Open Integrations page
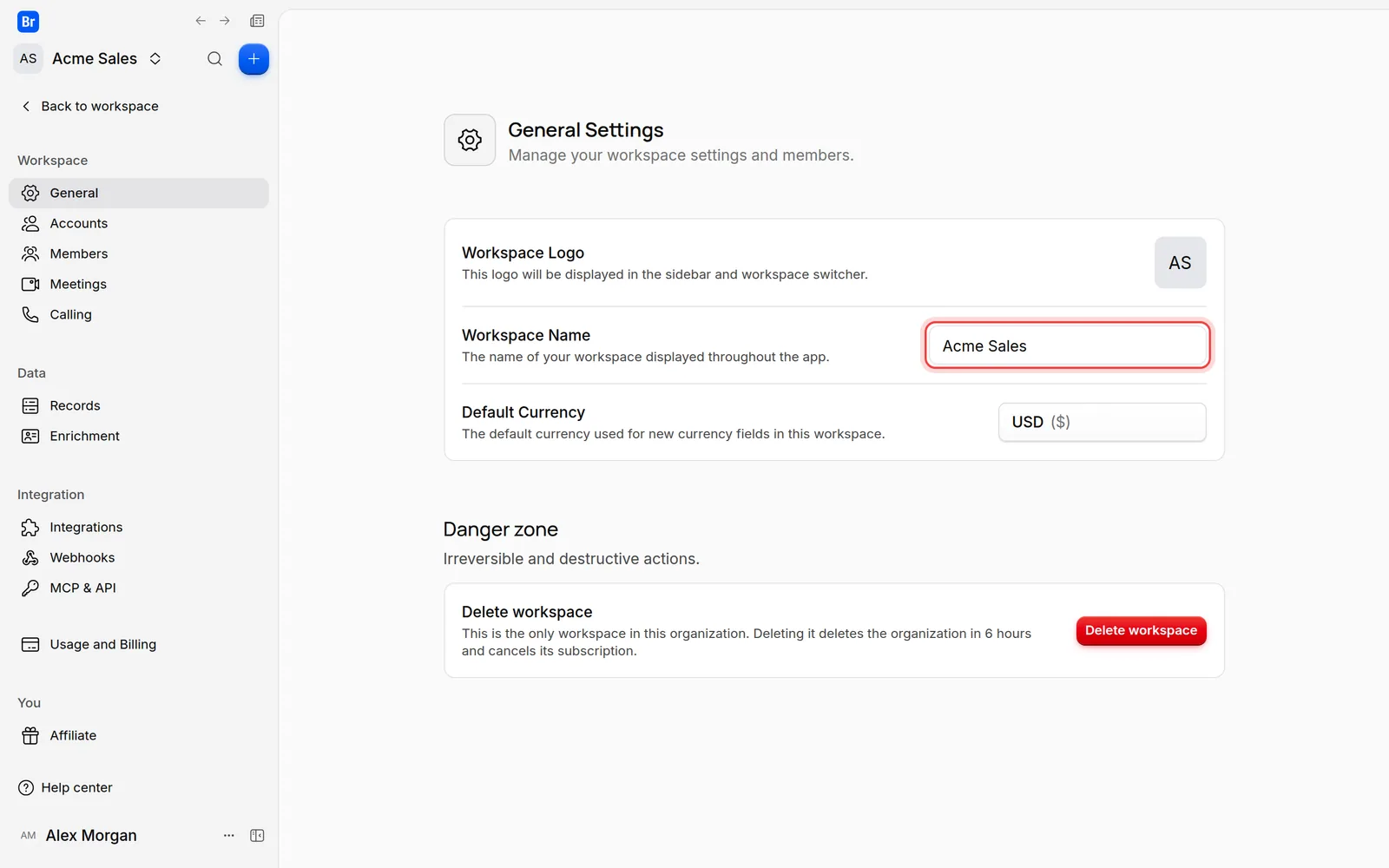Image resolution: width=1389 pixels, height=868 pixels. tap(139, 527)
